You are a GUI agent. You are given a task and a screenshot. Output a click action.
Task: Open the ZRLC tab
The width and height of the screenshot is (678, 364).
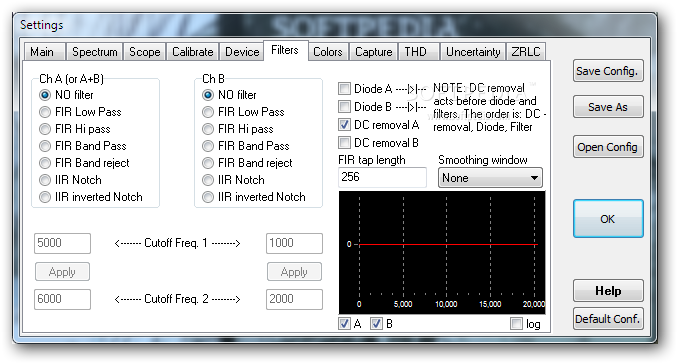(x=526, y=52)
